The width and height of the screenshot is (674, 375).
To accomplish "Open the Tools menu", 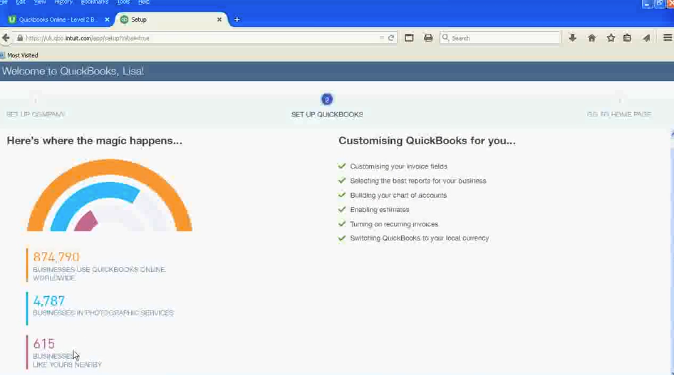I will click(123, 2).
